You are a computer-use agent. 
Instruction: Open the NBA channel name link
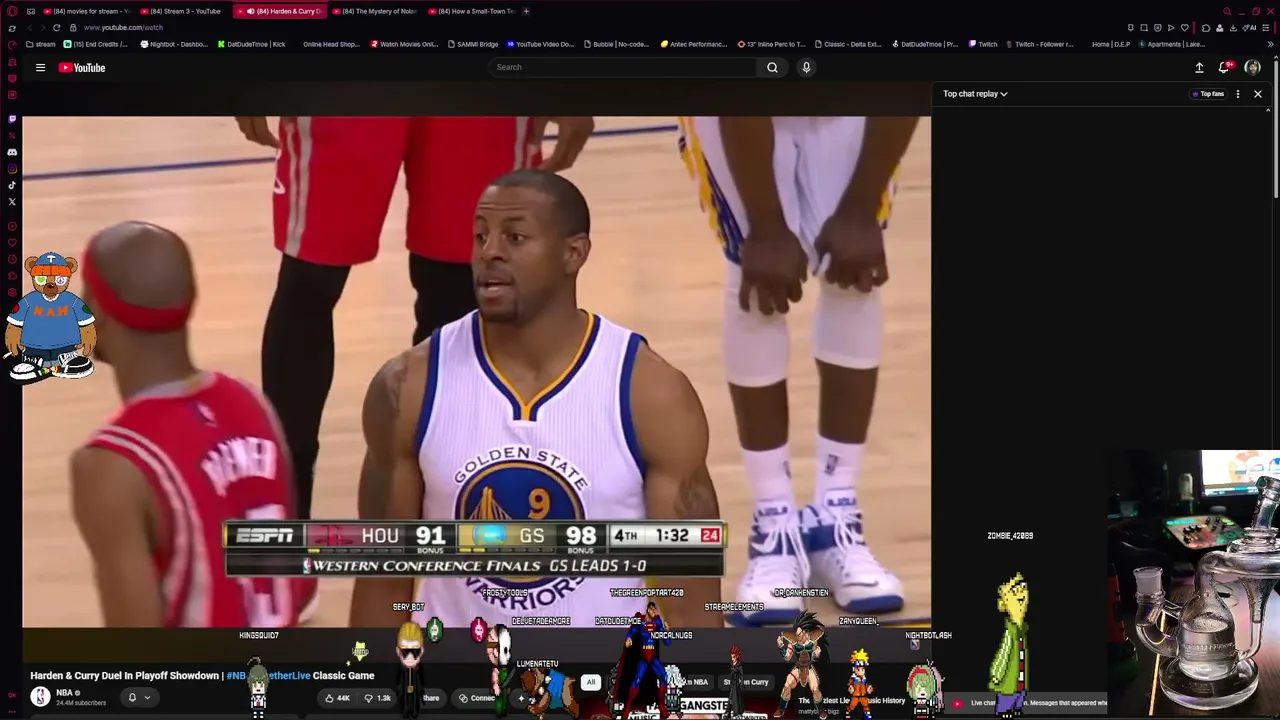click(x=64, y=692)
